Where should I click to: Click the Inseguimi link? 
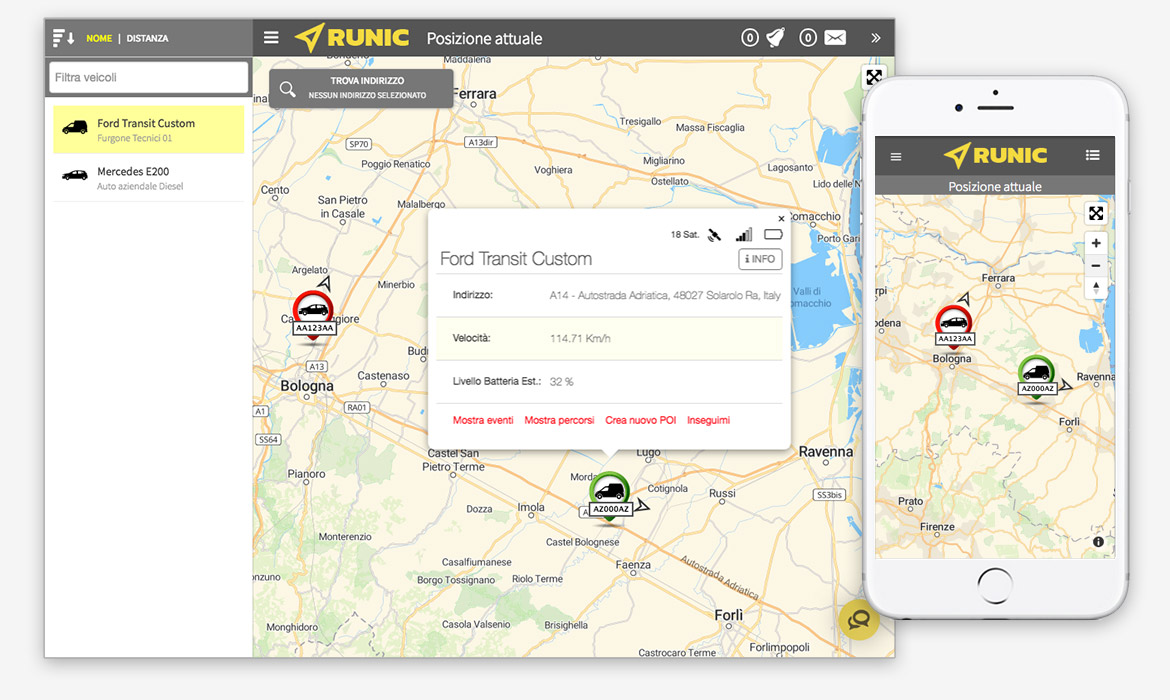click(708, 420)
